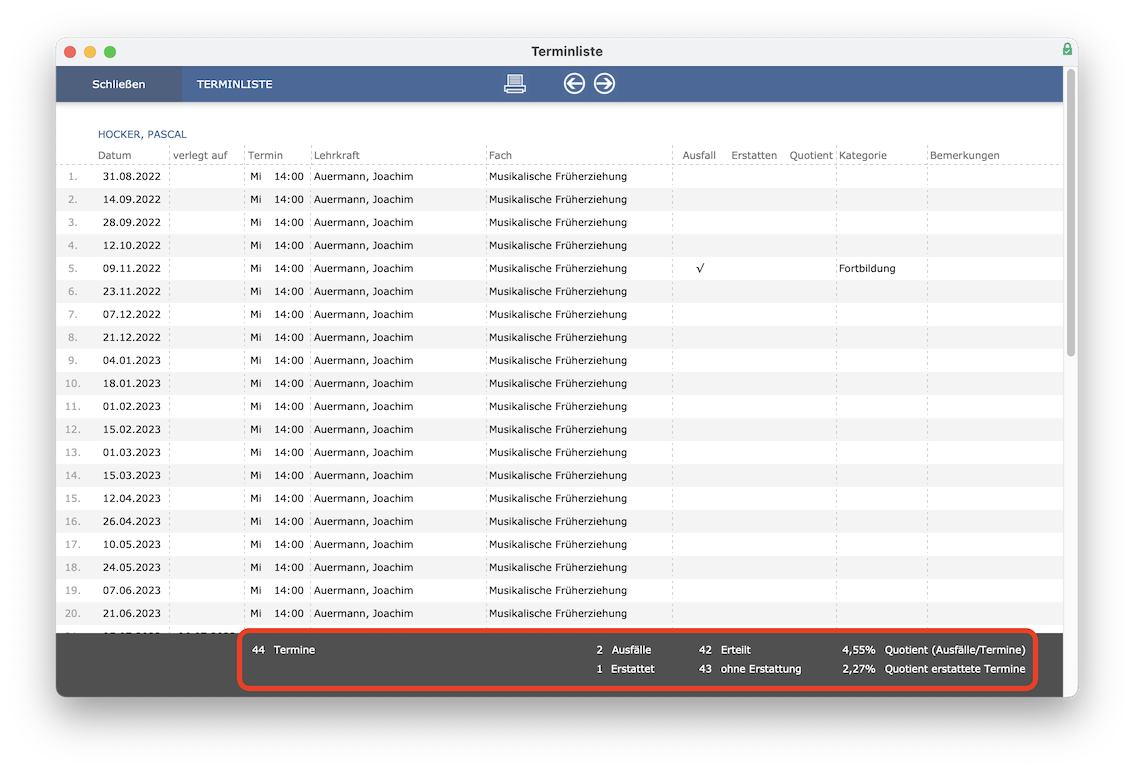This screenshot has height=771, width=1134.
Task: Go to previous record with left arrow
Action: pos(574,84)
